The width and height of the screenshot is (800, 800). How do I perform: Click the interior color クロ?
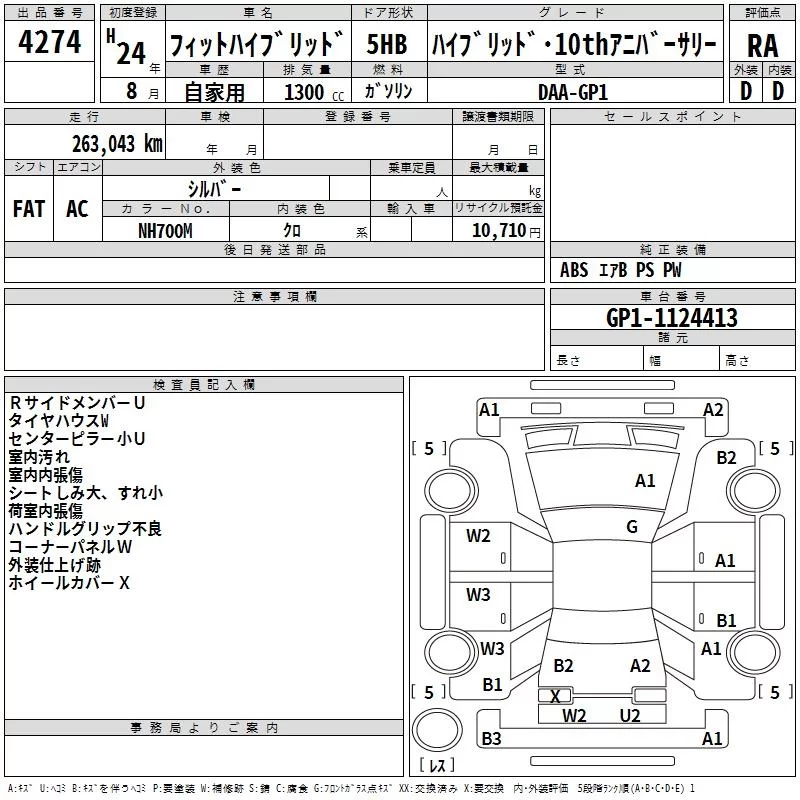[x=292, y=231]
